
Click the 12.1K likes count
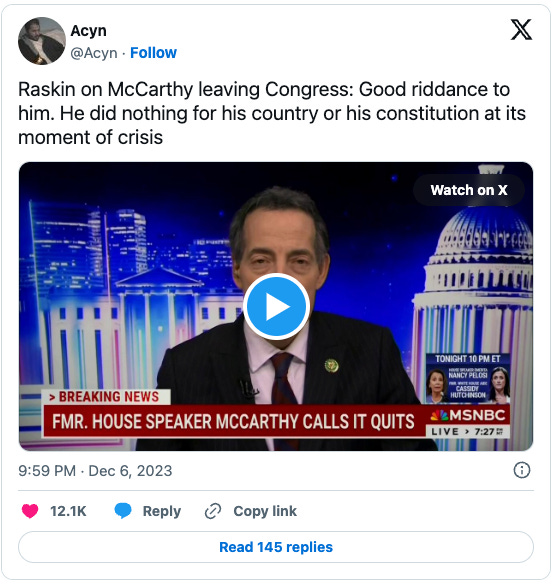coord(68,511)
